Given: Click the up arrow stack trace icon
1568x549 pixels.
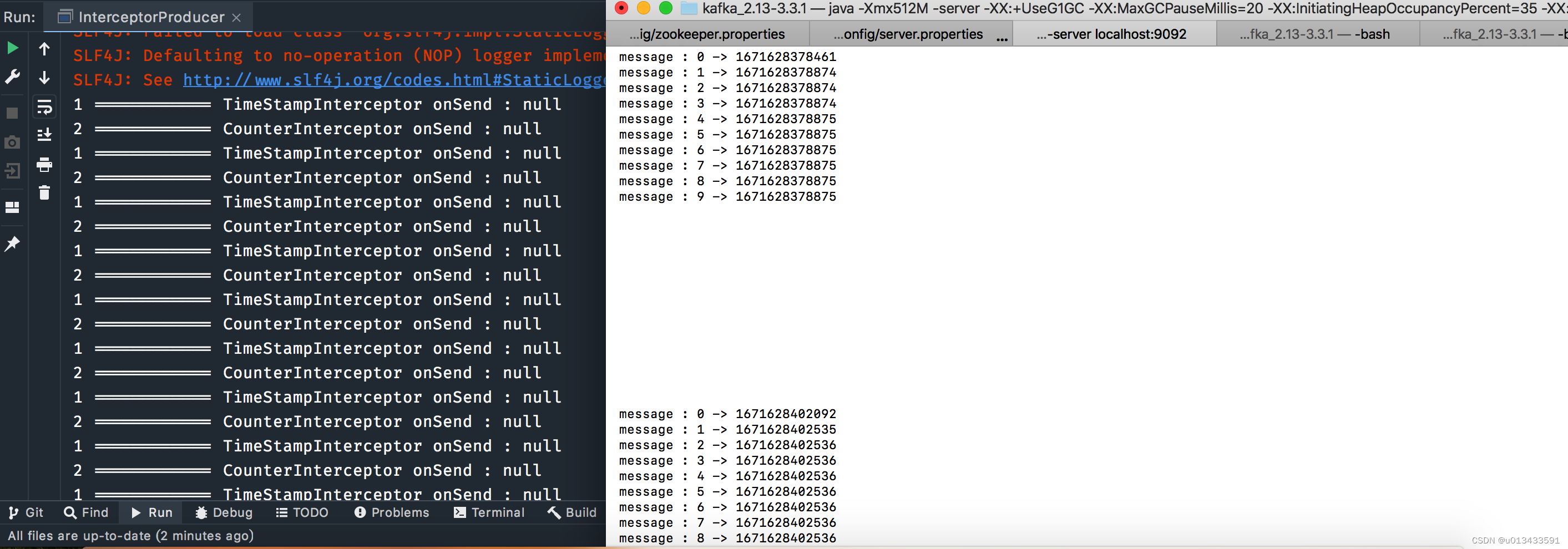Looking at the screenshot, I should (44, 49).
